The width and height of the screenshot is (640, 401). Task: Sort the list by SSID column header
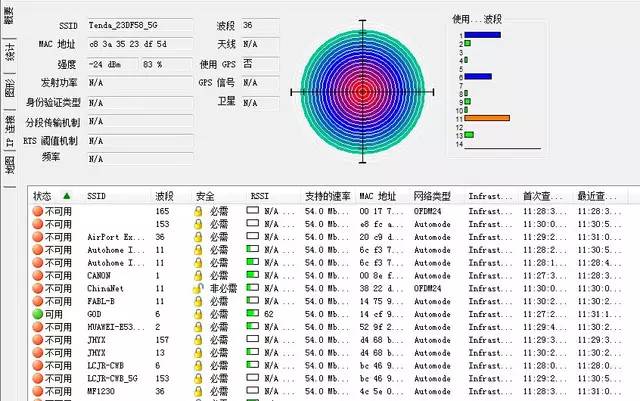point(97,196)
